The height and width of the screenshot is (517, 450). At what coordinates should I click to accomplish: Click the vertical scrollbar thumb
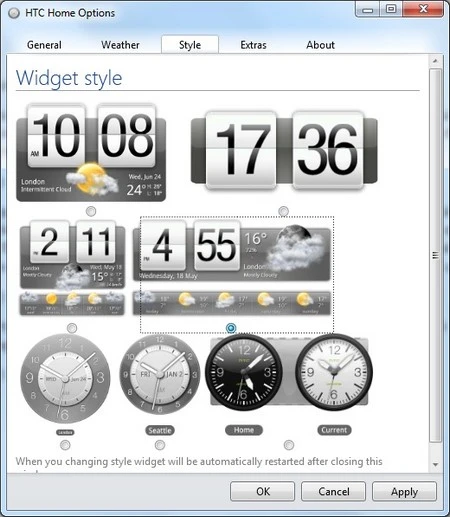(x=435, y=255)
